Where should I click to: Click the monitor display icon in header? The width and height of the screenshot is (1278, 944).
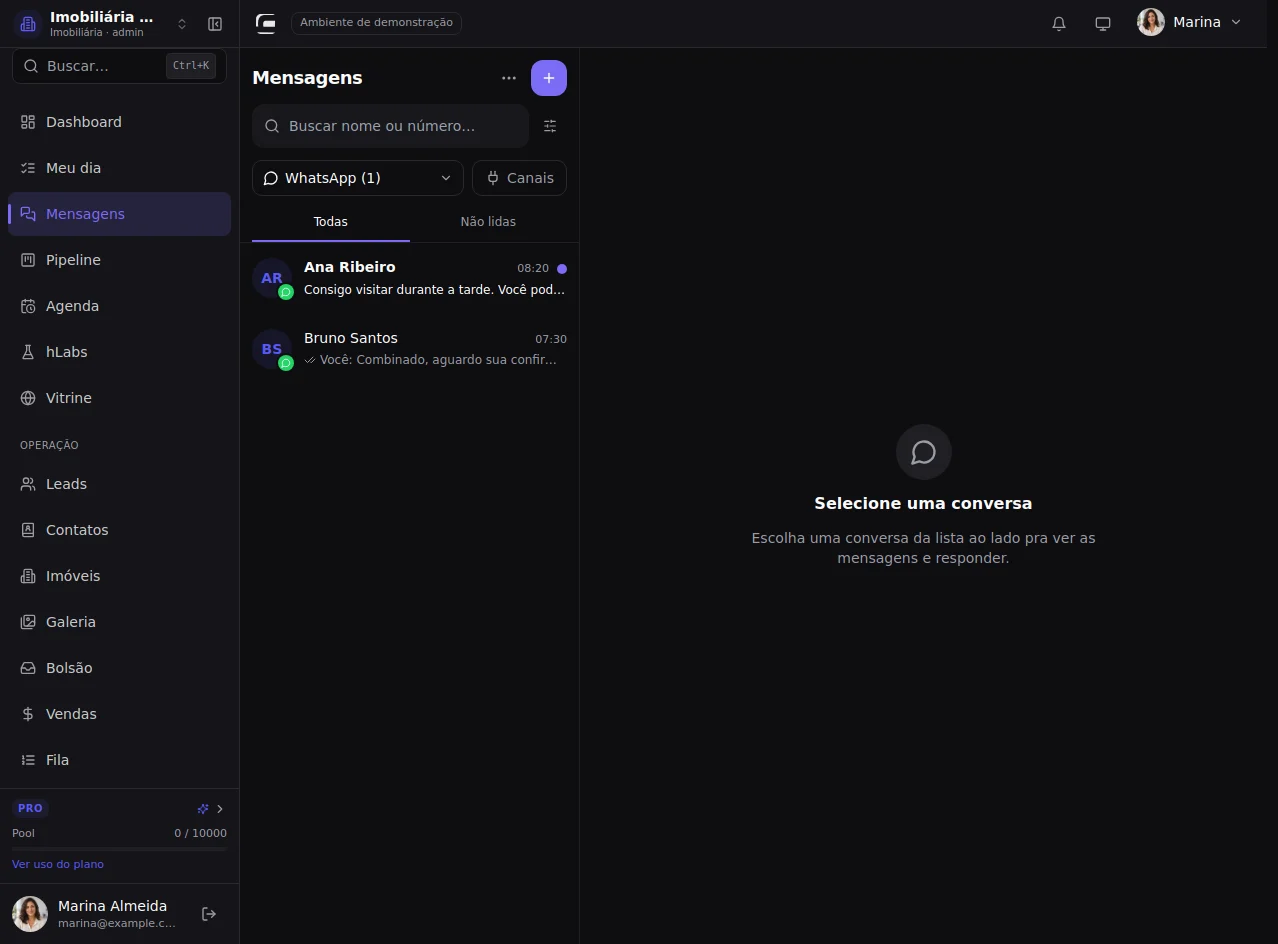click(1103, 23)
